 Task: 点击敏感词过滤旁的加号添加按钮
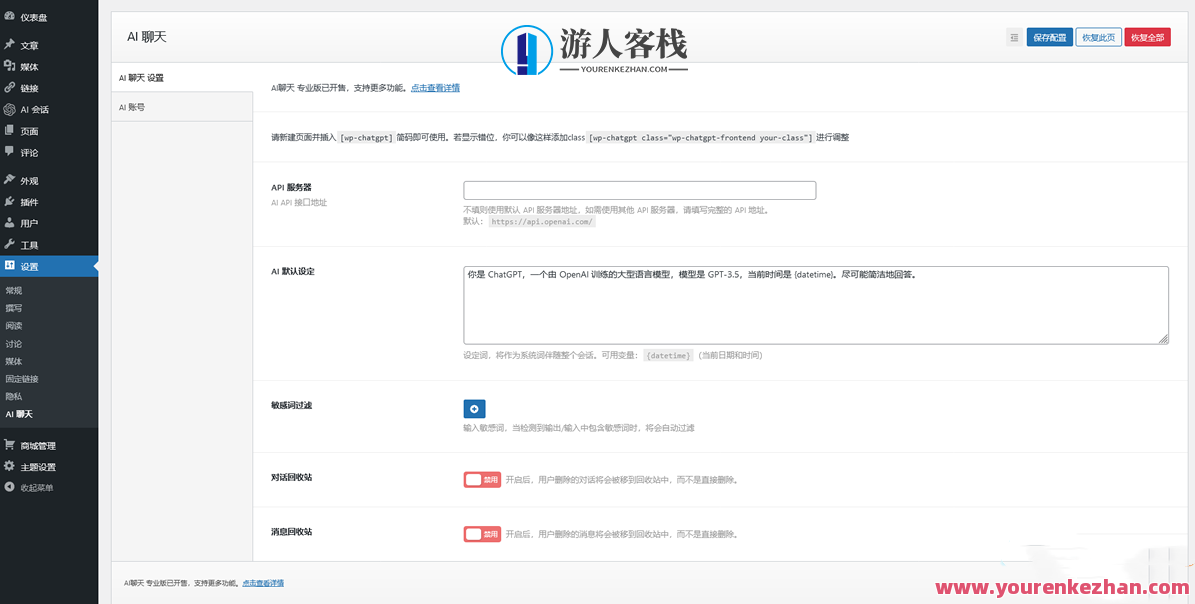(x=473, y=408)
